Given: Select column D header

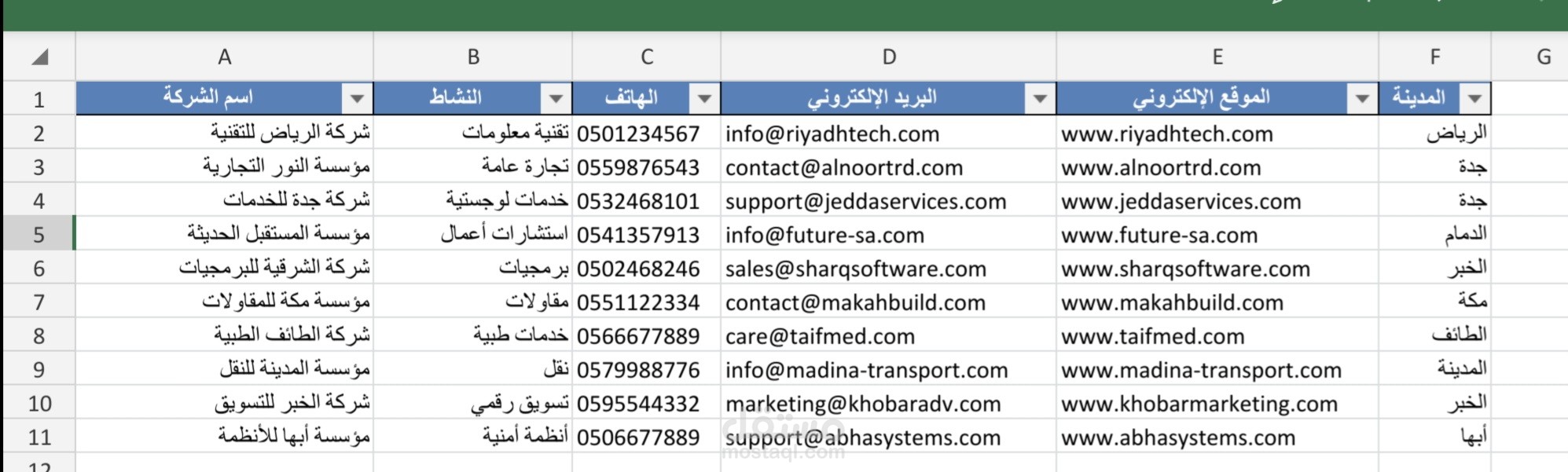Looking at the screenshot, I should tap(888, 57).
